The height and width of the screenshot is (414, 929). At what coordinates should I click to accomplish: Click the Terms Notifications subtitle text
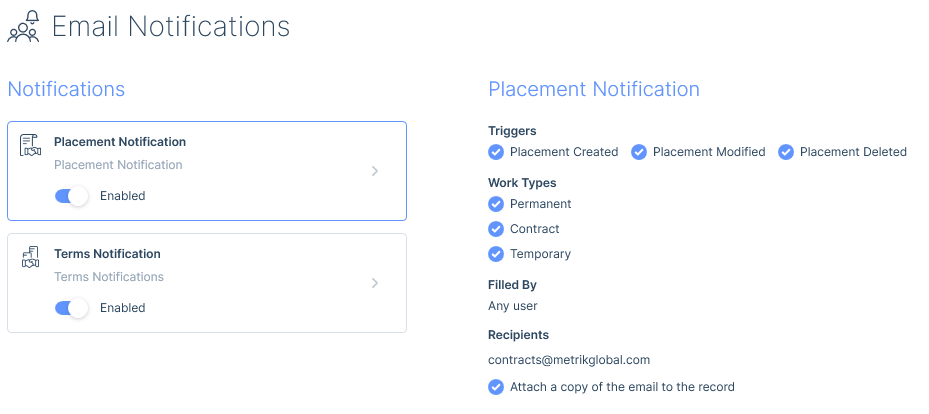click(x=109, y=277)
